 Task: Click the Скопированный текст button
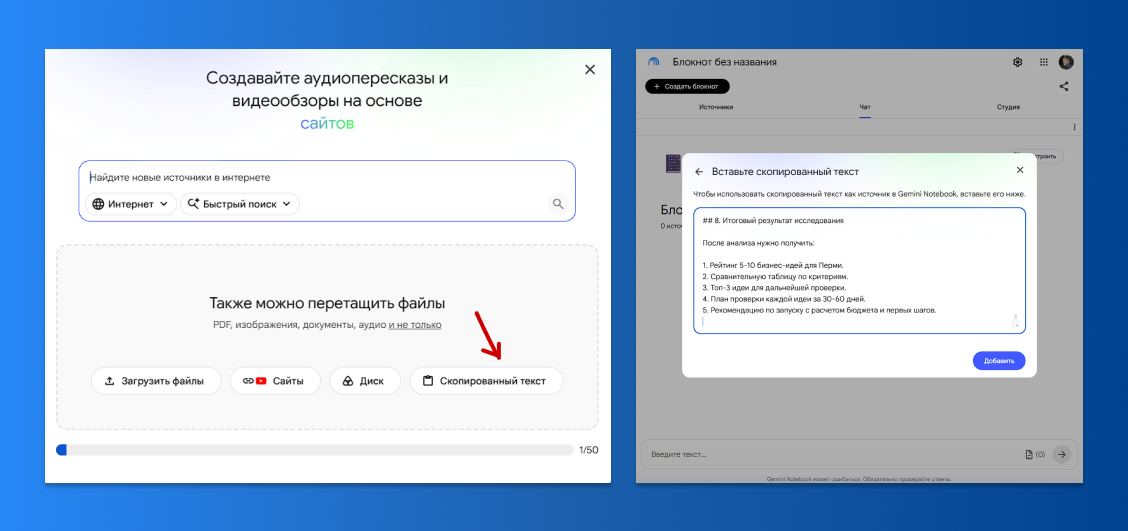486,381
